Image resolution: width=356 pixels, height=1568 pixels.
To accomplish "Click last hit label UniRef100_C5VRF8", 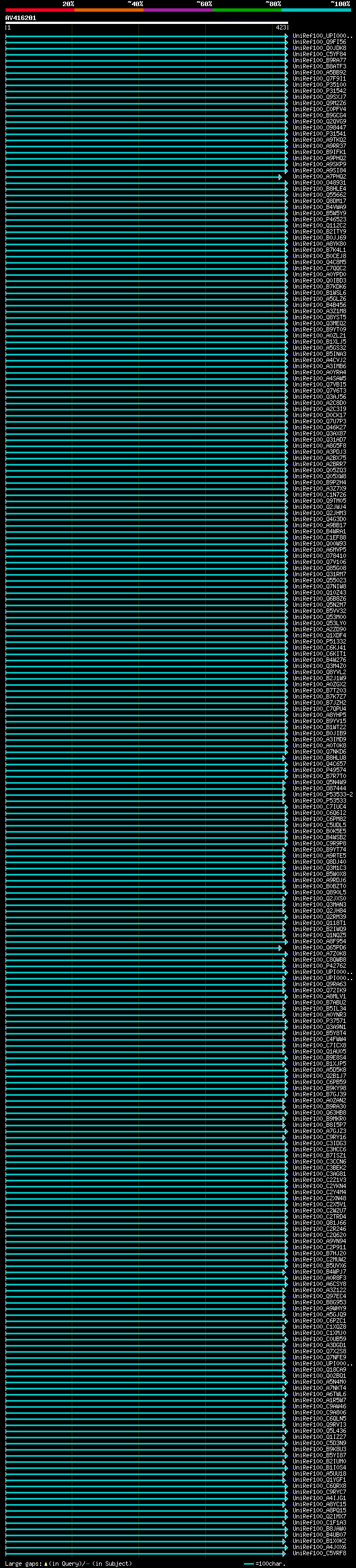I will [319, 1554].
